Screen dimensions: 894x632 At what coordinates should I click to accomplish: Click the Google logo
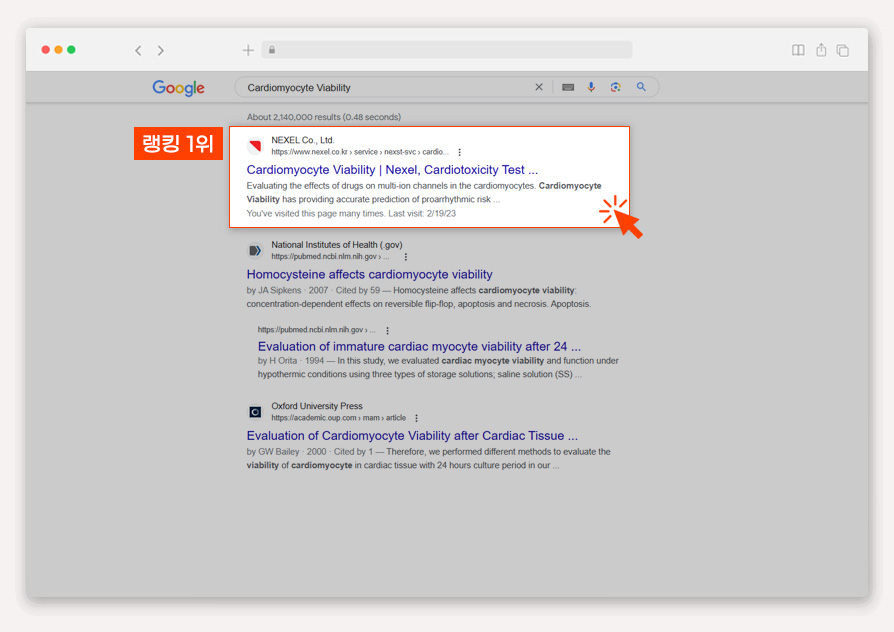click(178, 88)
